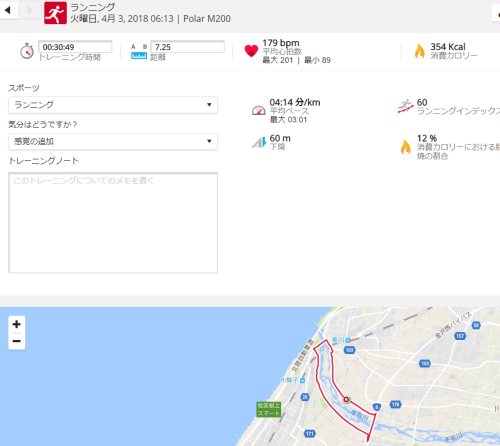
Task: Click the route 179 shield on map
Action: click(395, 405)
